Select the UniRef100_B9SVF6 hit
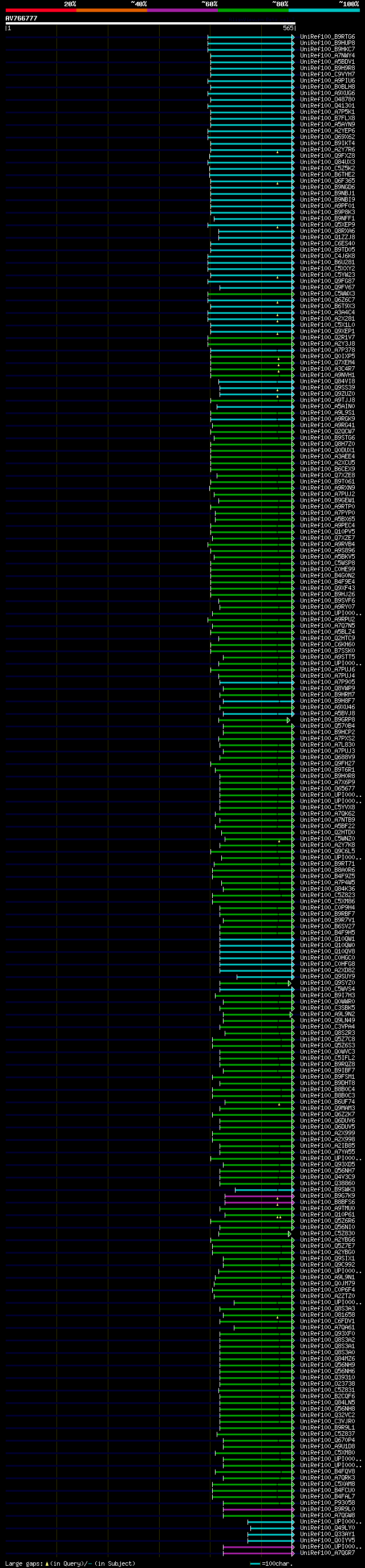Image resolution: width=365 pixels, height=1568 pixels. point(327,601)
